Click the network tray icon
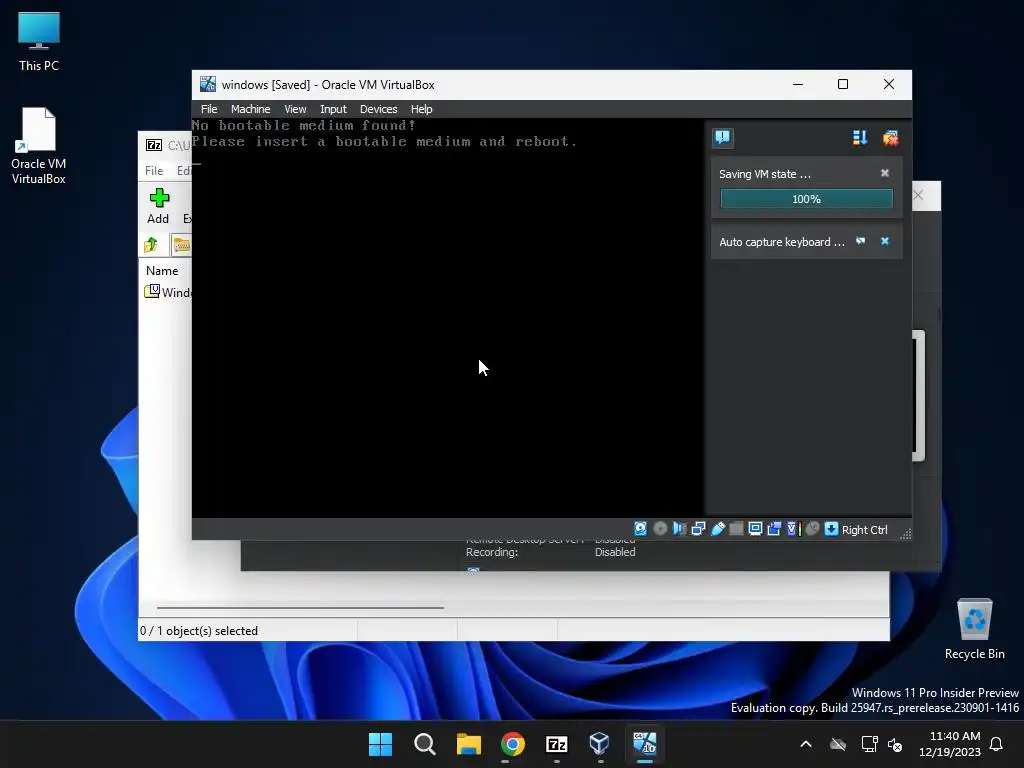Image resolution: width=1024 pixels, height=768 pixels. 869,744
